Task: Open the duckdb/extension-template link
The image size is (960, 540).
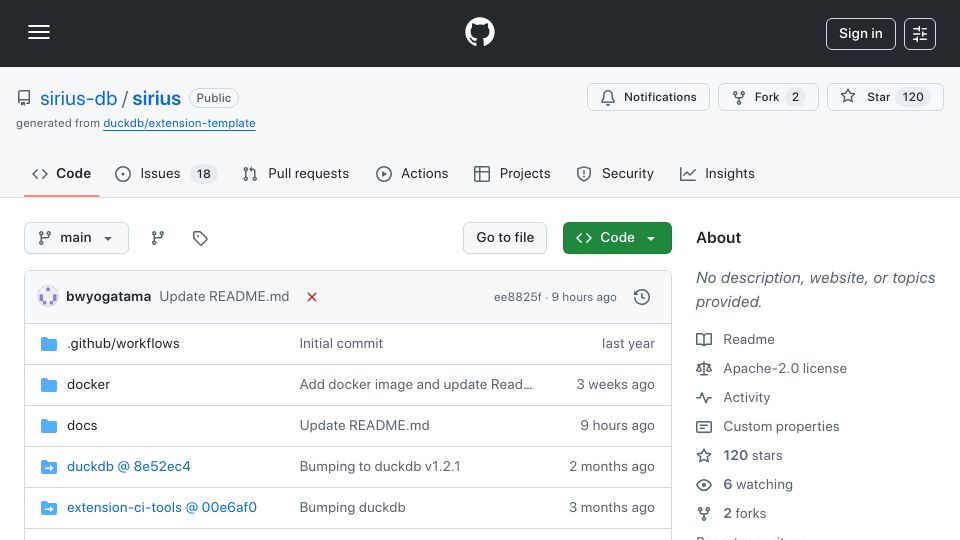Action: pos(179,123)
